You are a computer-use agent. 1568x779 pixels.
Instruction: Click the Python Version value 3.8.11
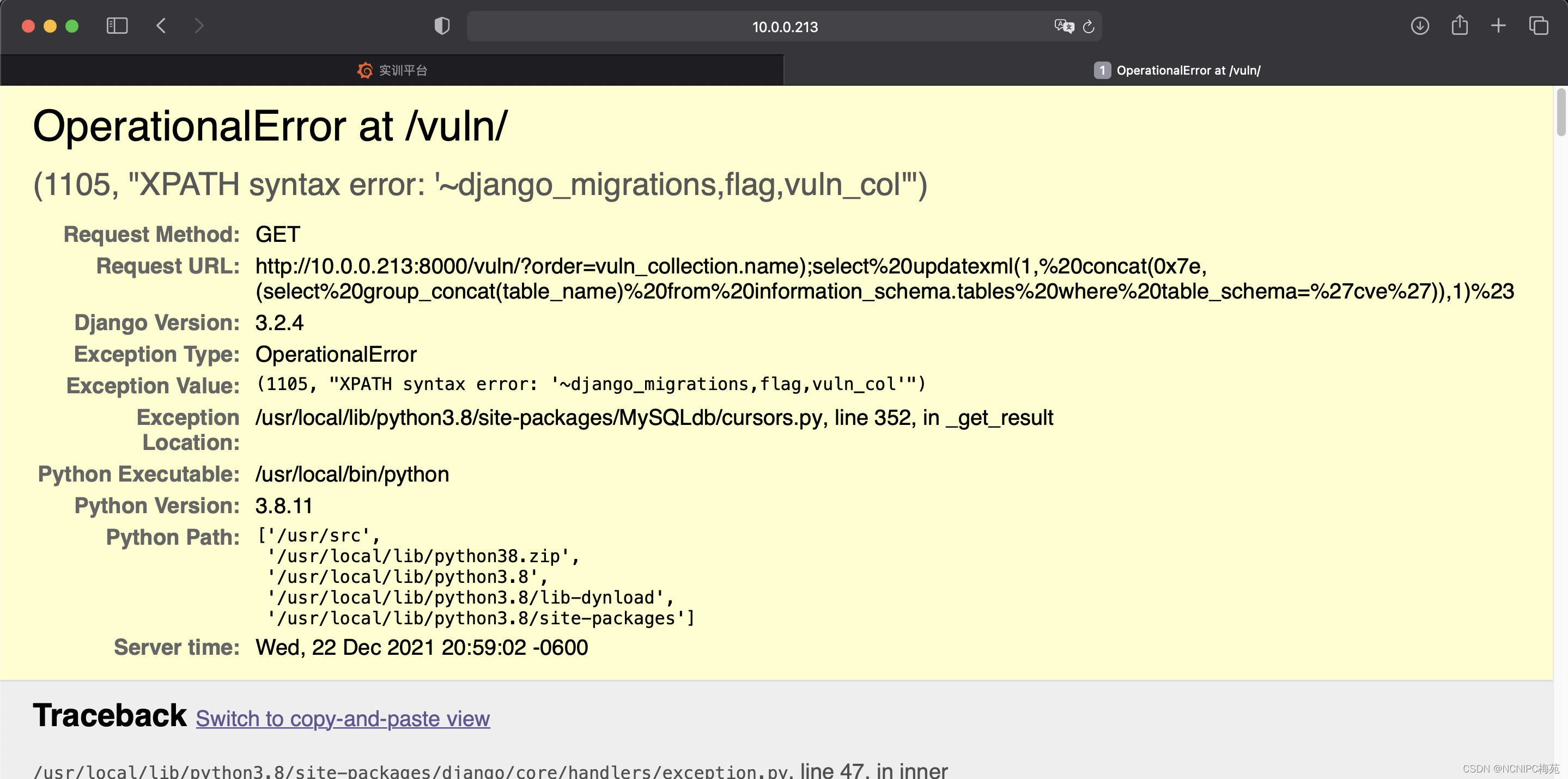pos(284,506)
